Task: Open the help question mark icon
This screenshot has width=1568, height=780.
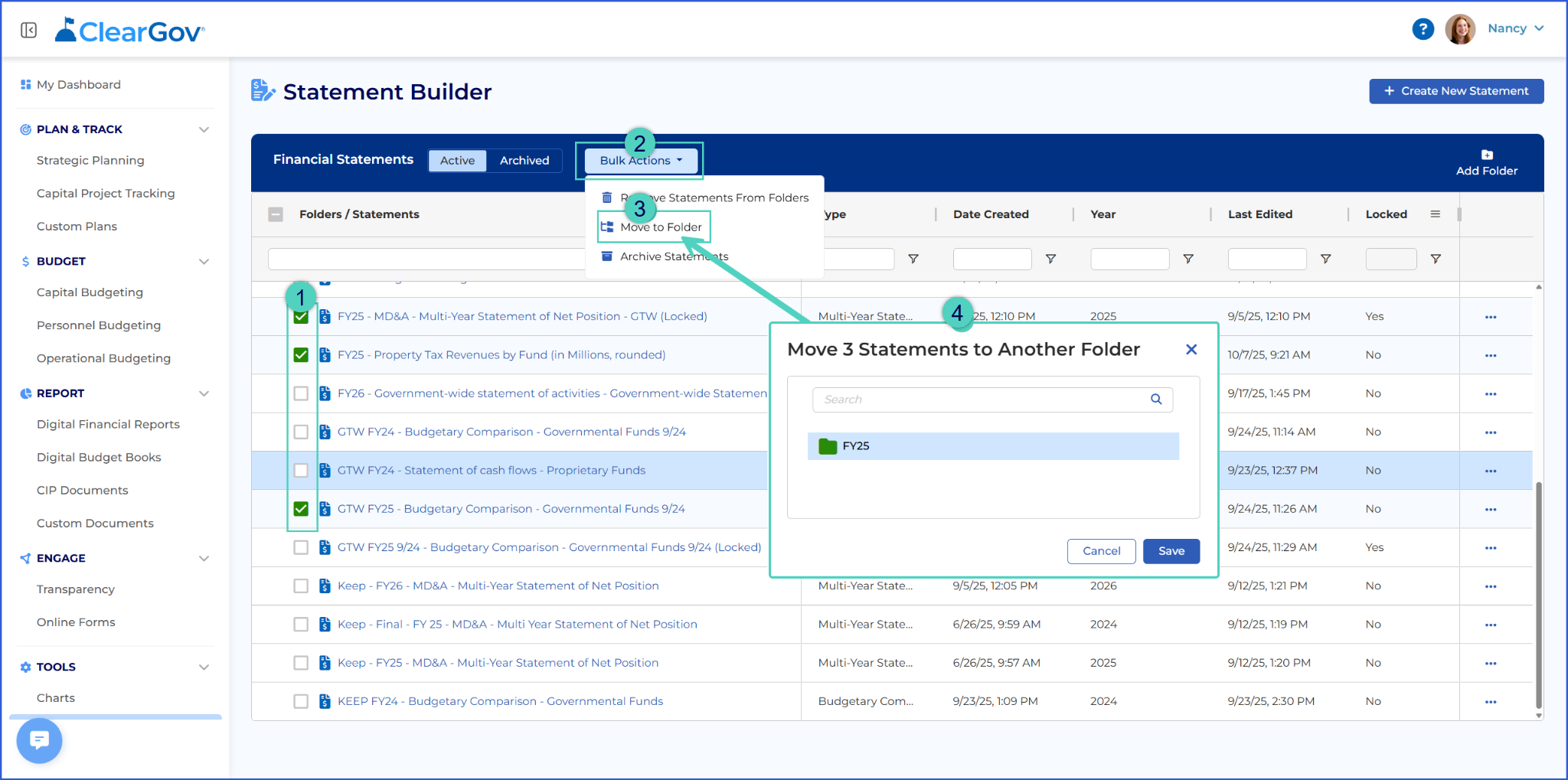Action: pos(1423,29)
